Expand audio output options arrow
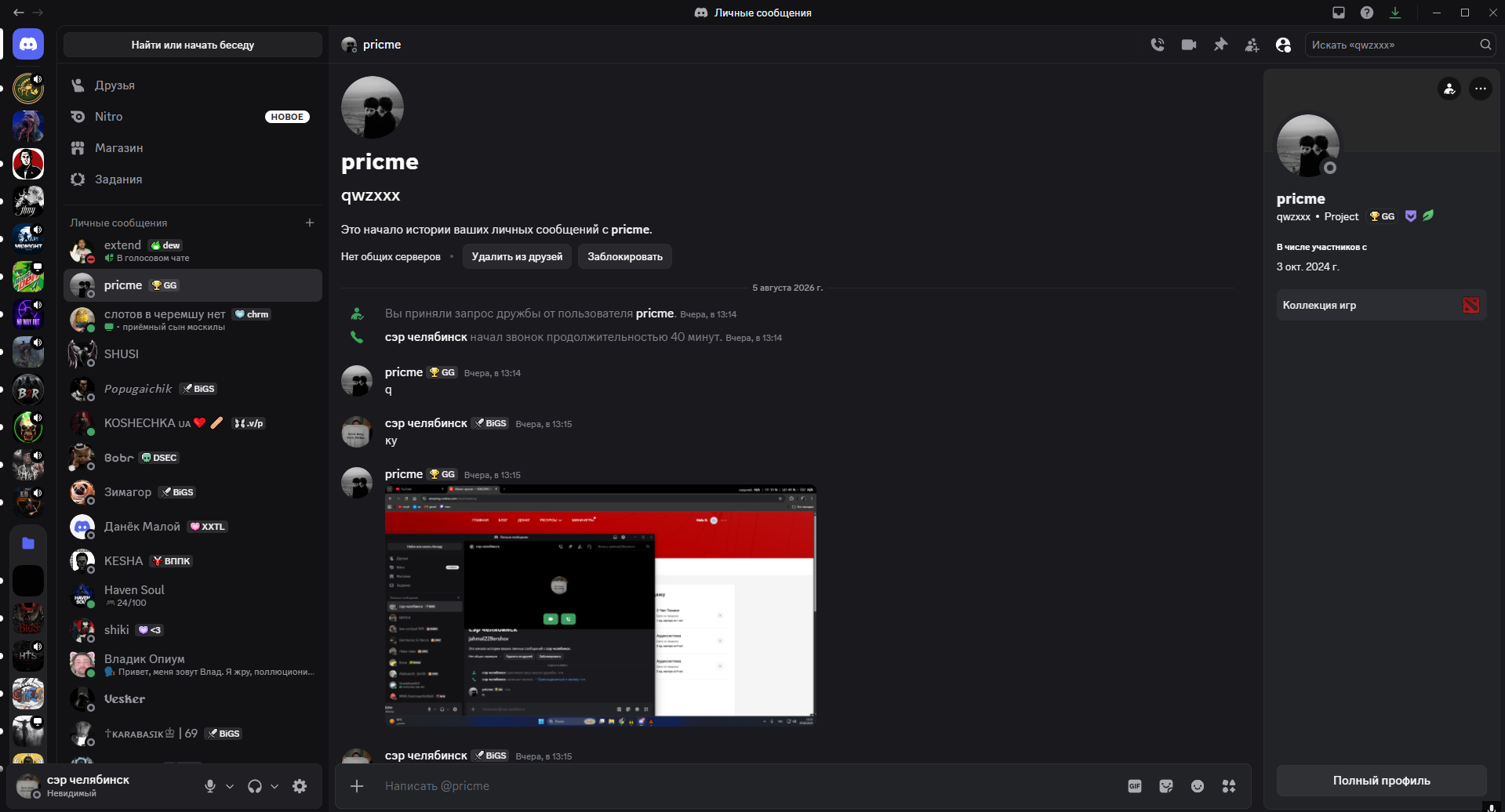This screenshot has height=812, width=1505. click(274, 786)
